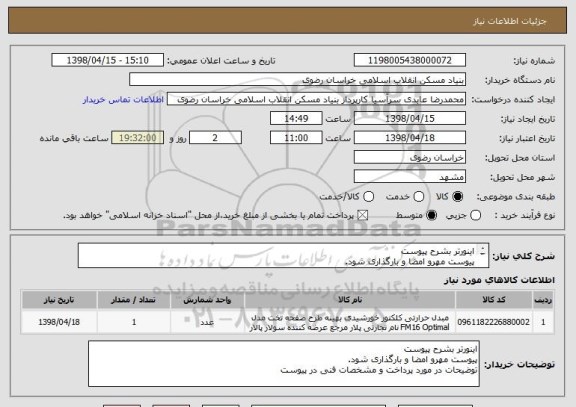Image resolution: width=576 pixels, height=407 pixels.
Task: Click the validity date field 1398/04/18
Action: click(410, 138)
